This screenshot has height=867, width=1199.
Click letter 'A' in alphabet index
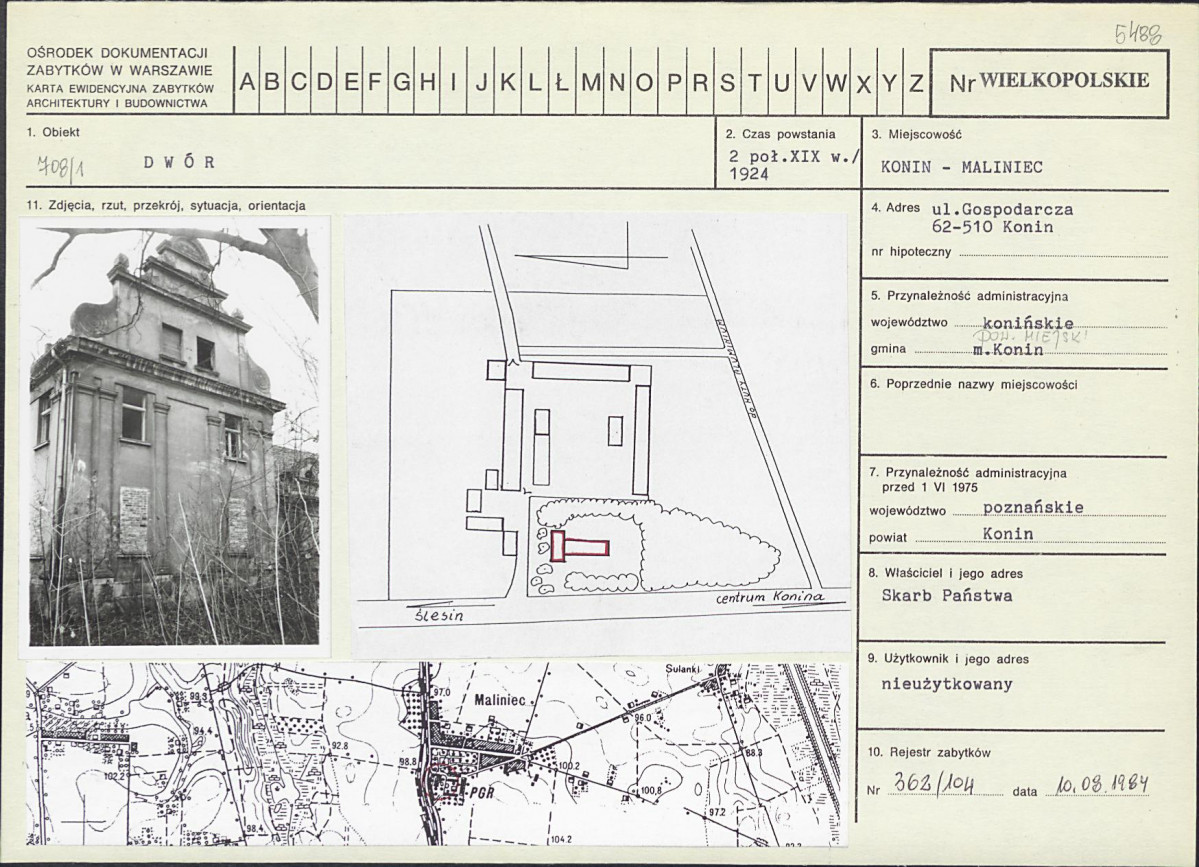(x=246, y=83)
